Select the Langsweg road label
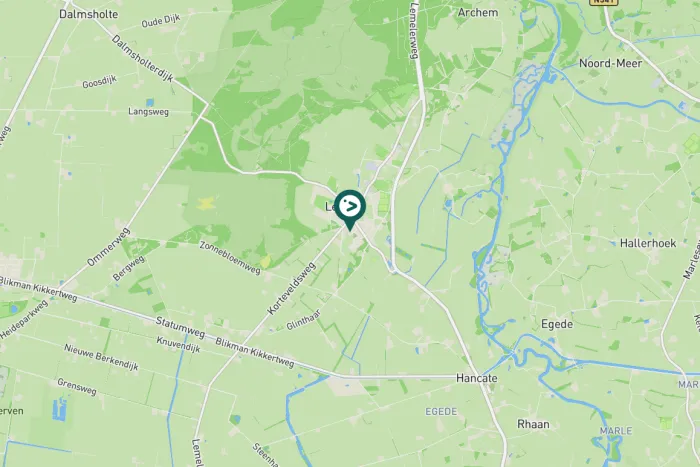Image resolution: width=700 pixels, height=467 pixels. (149, 112)
